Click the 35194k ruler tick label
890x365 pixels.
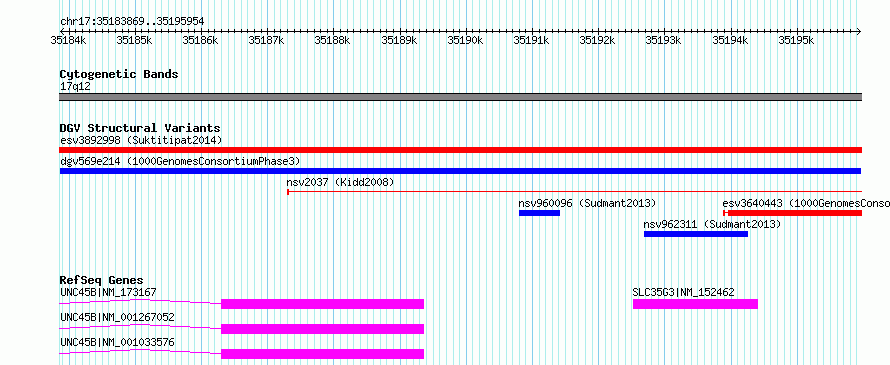(x=730, y=40)
